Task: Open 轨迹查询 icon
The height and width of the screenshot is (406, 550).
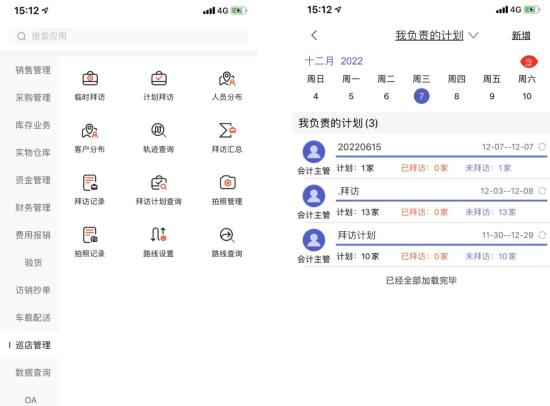Action: [159, 131]
